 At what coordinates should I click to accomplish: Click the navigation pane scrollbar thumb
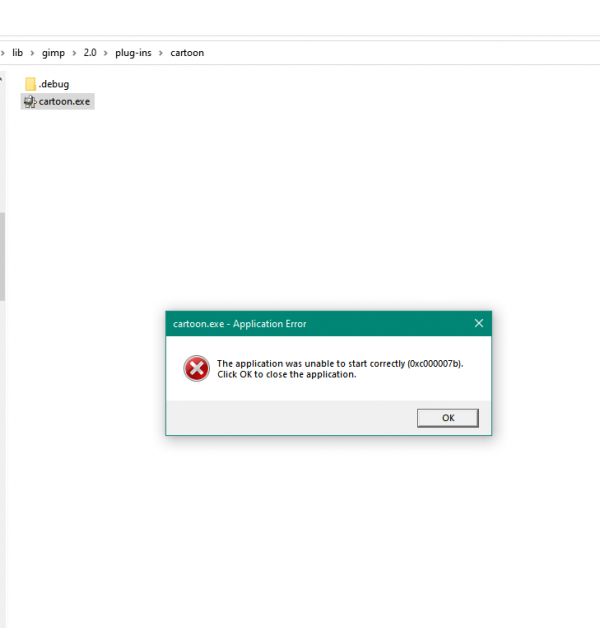(2, 256)
